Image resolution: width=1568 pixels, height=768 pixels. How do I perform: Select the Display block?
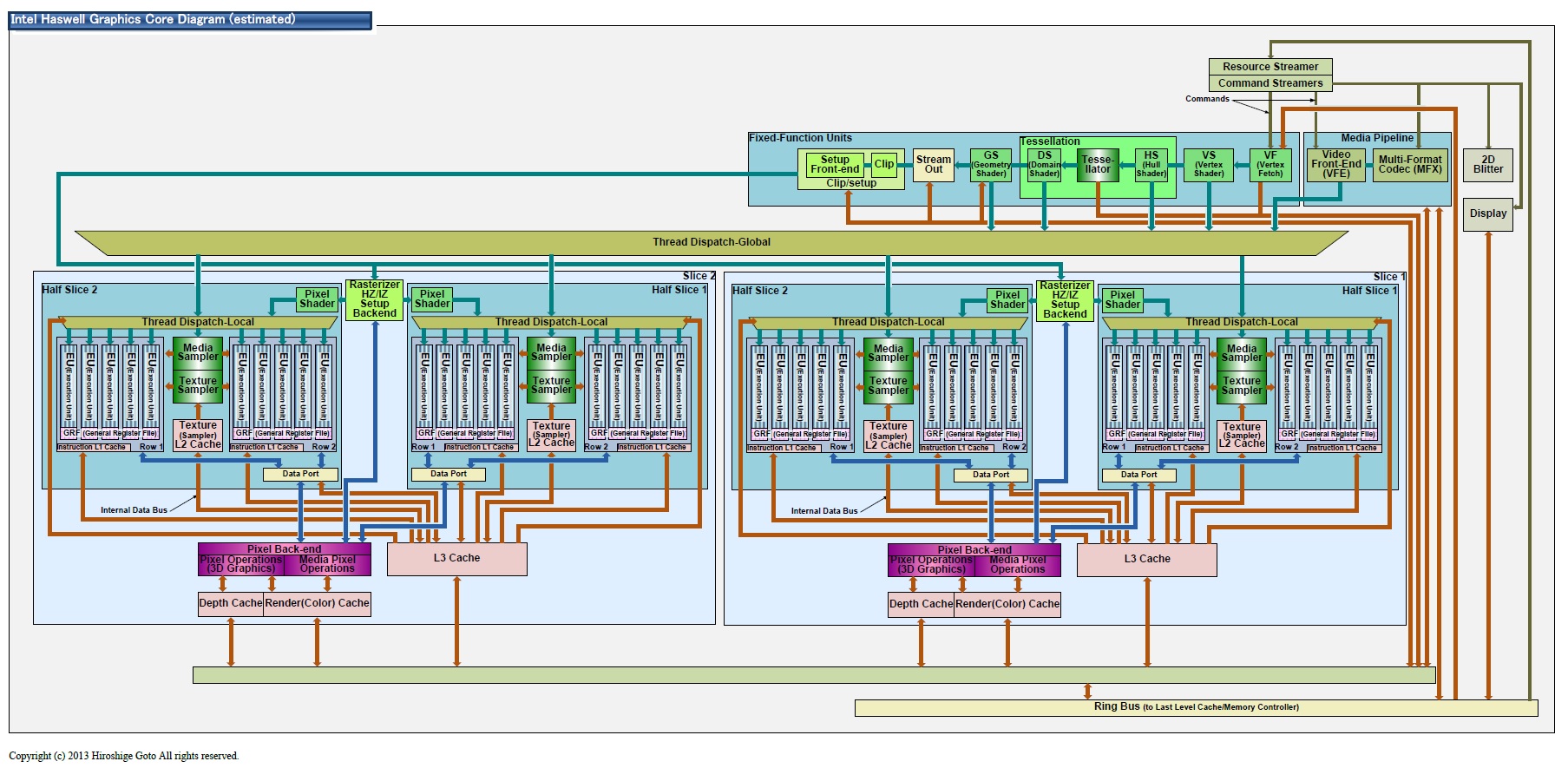1487,213
